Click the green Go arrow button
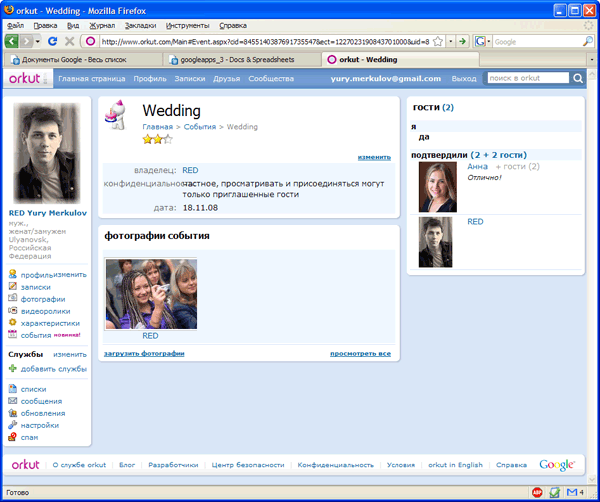 [463, 41]
